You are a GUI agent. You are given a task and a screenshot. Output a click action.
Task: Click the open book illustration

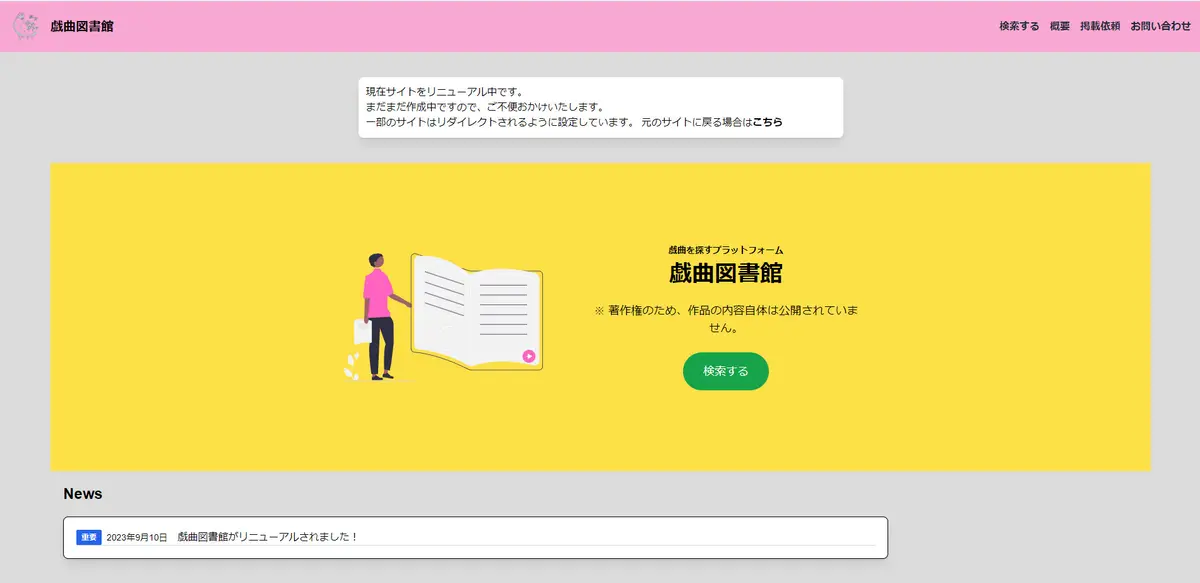(477, 312)
